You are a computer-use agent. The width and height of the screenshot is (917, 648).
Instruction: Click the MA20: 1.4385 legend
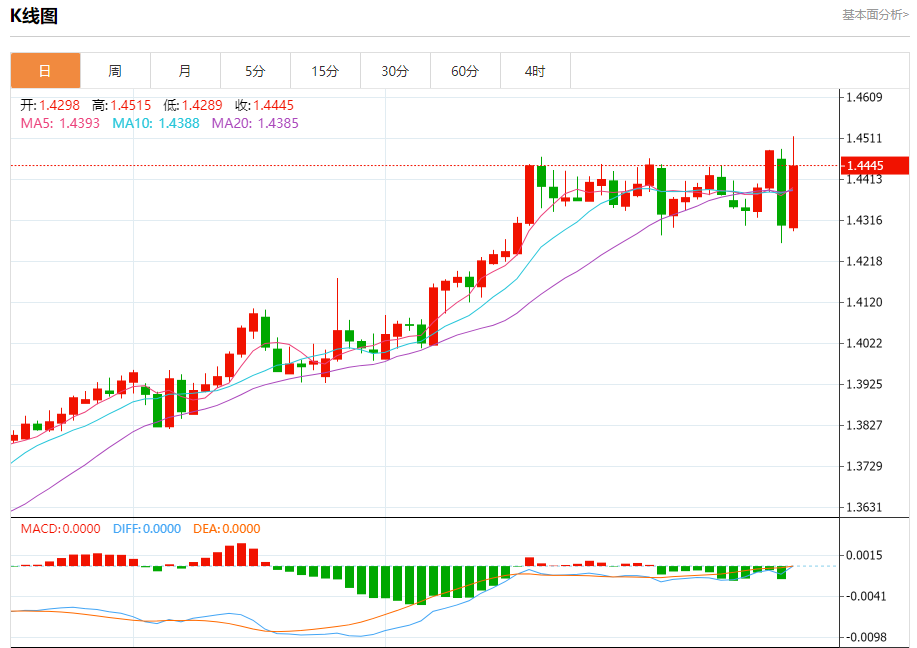pyautogui.click(x=255, y=123)
